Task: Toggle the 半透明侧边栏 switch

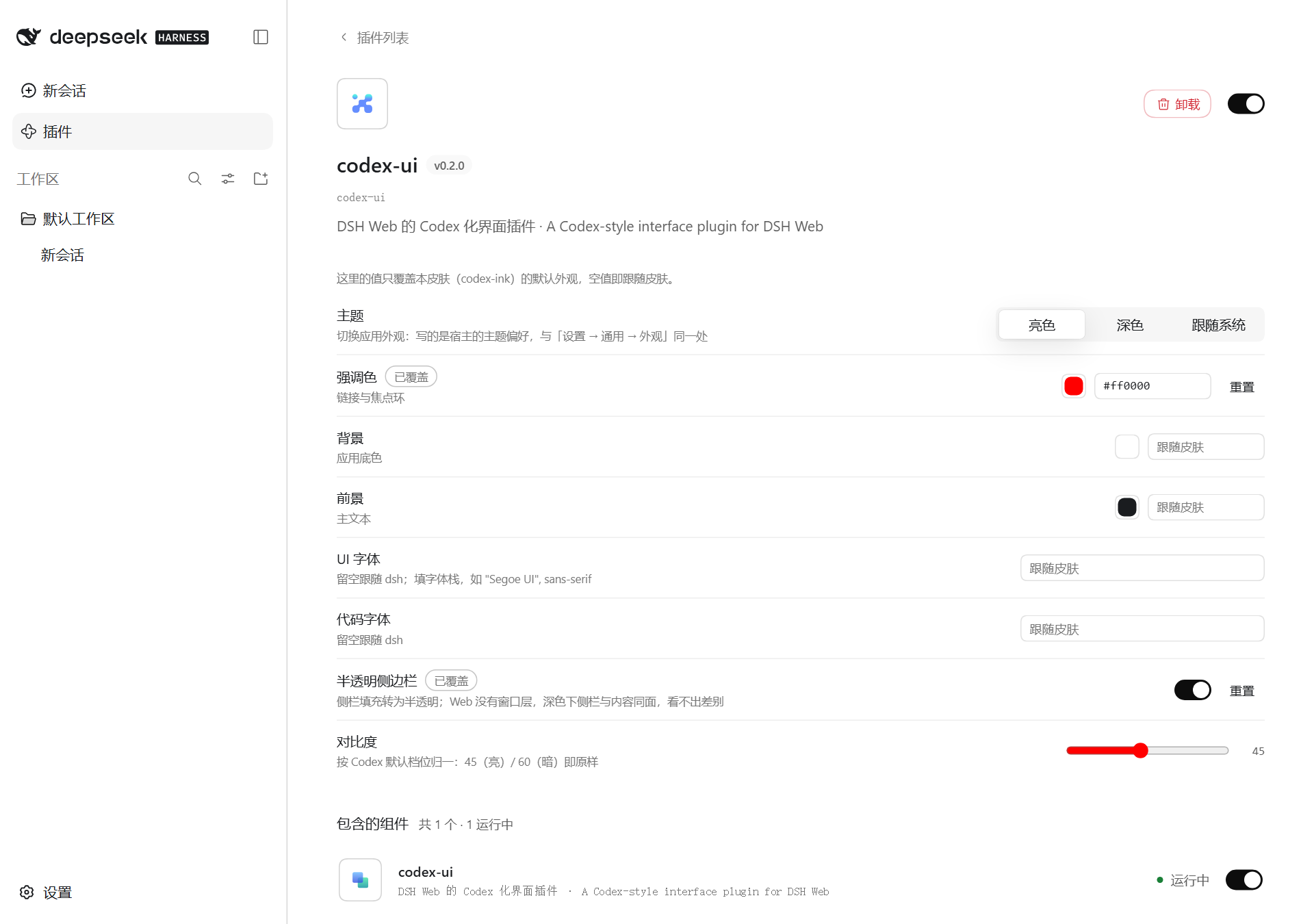Action: [1192, 690]
